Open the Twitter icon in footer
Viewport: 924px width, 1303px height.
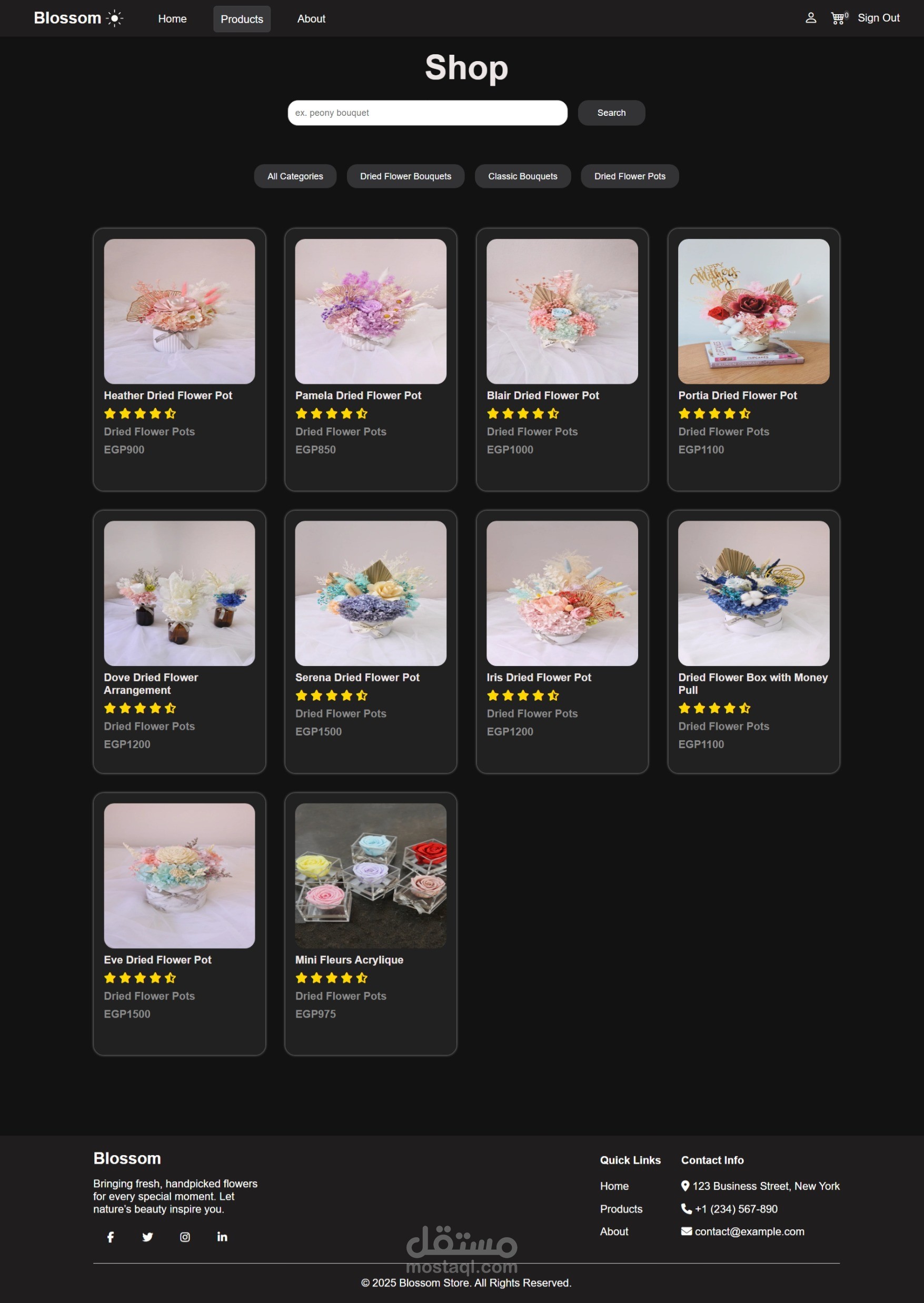(x=147, y=1237)
